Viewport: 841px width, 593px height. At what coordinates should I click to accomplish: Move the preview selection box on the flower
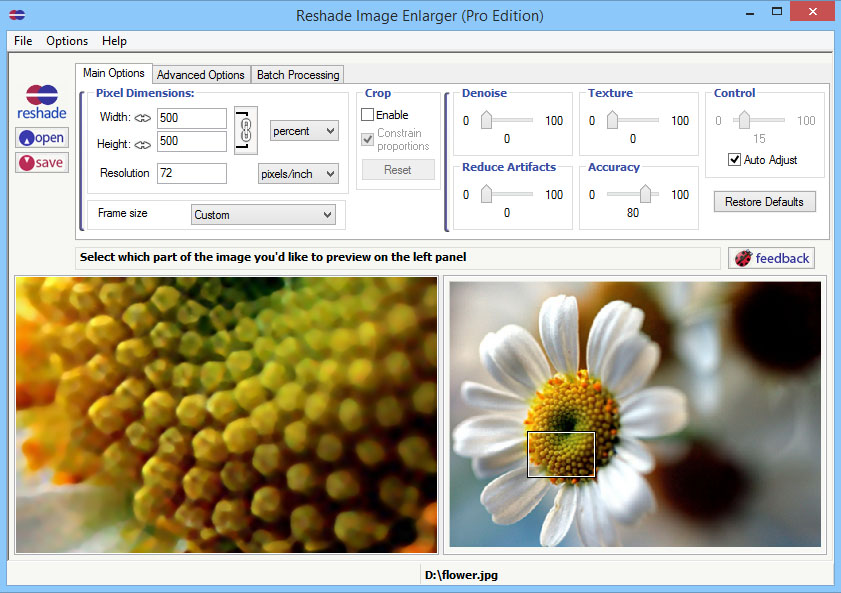pyautogui.click(x=560, y=453)
